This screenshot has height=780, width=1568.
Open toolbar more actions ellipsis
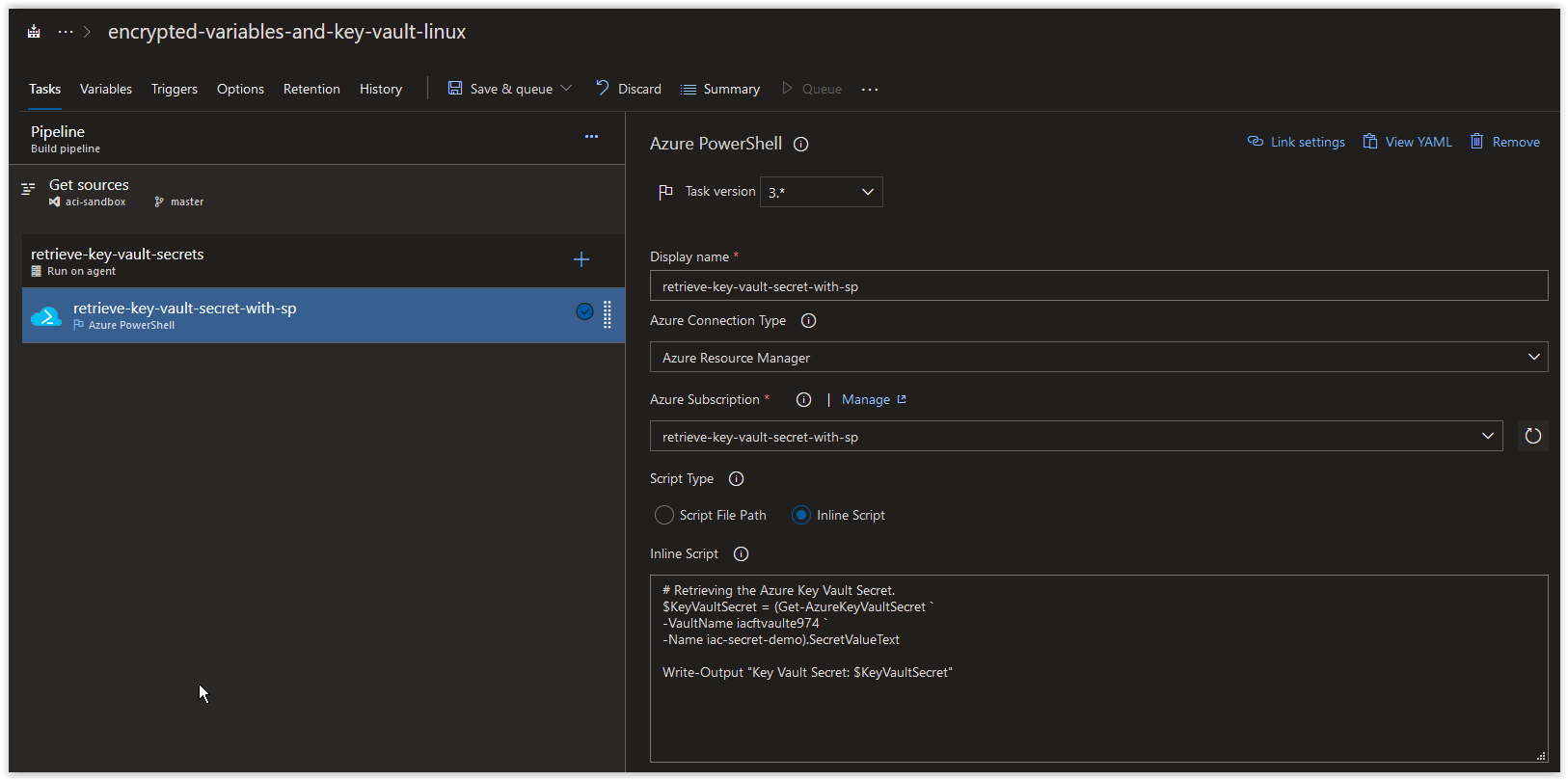pos(870,89)
